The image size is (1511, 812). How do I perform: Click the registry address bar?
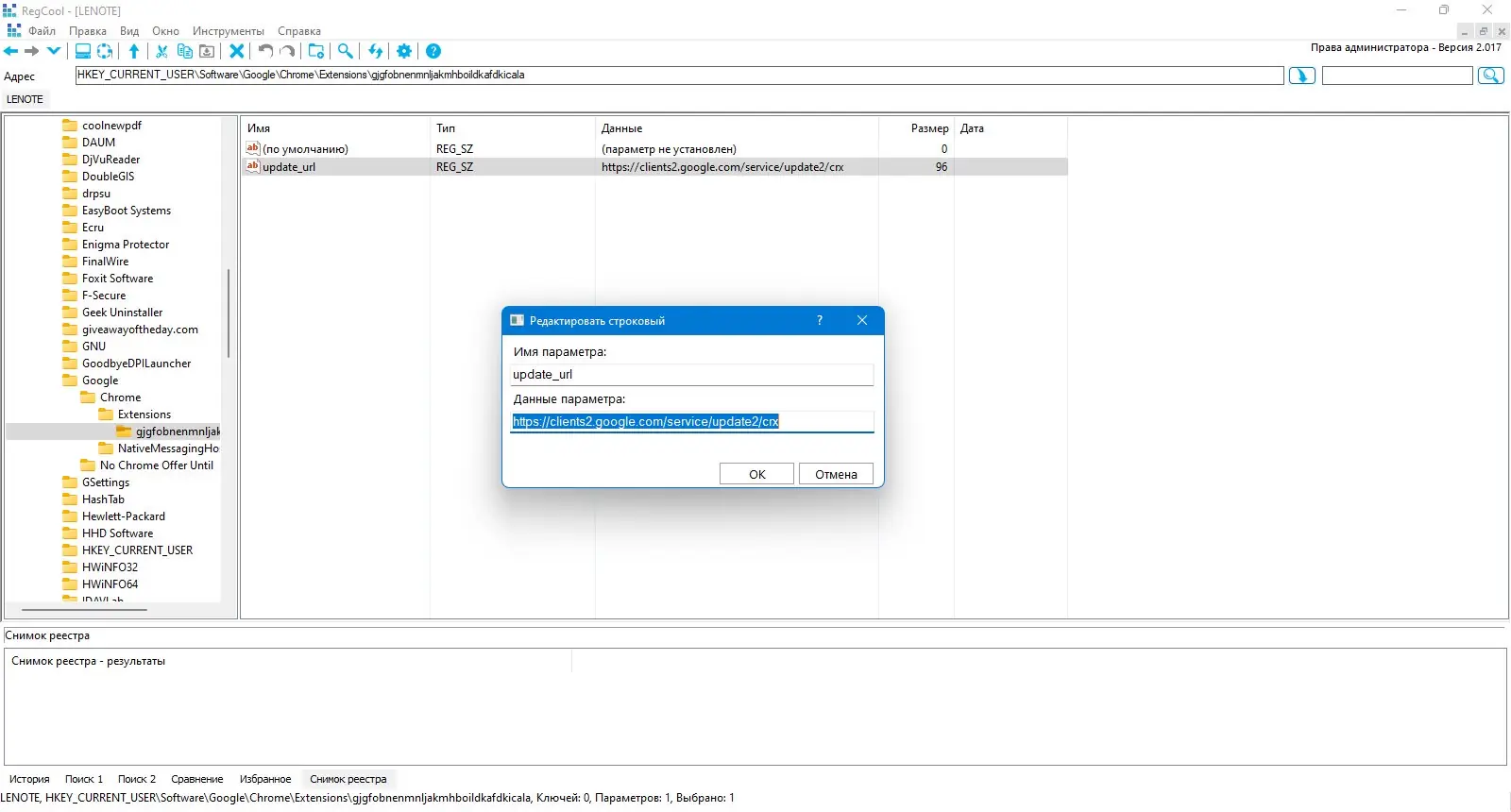click(679, 76)
